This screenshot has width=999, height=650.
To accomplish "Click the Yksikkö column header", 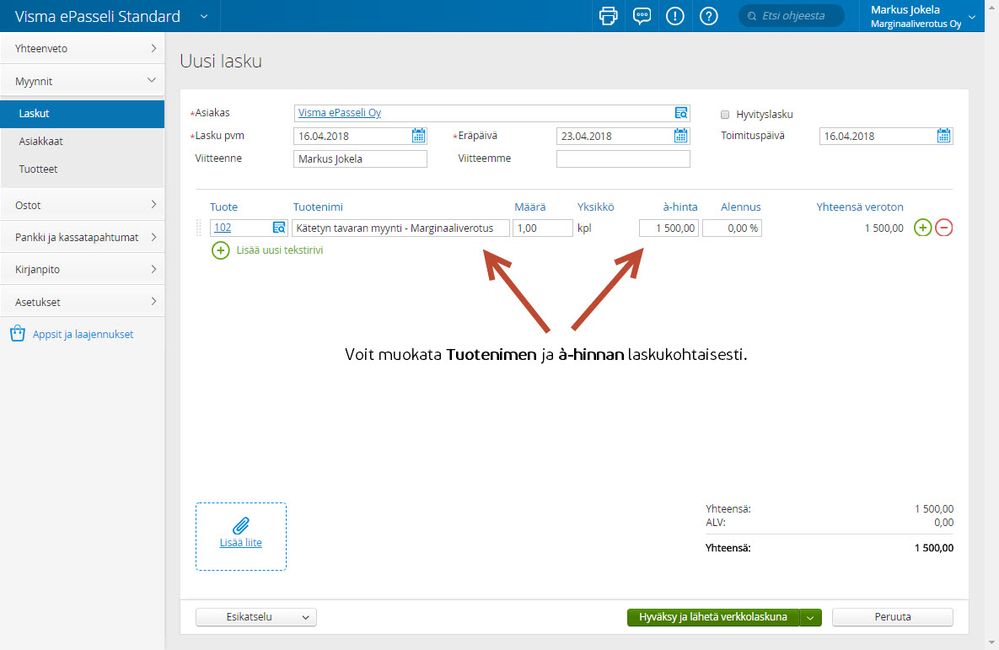I will tap(596, 207).
